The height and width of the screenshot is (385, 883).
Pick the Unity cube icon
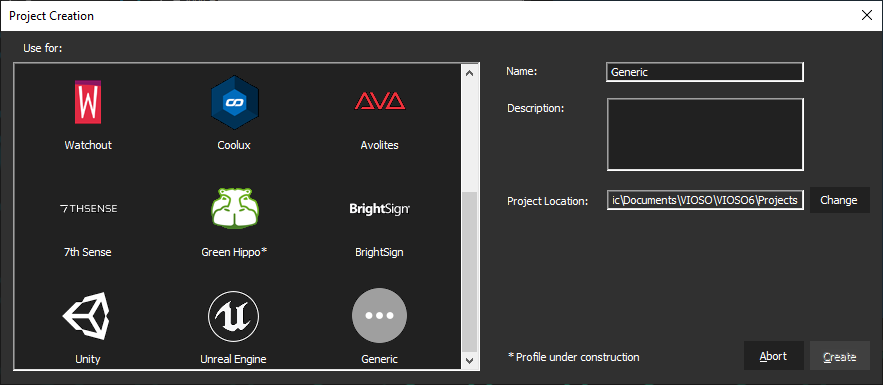(86, 315)
